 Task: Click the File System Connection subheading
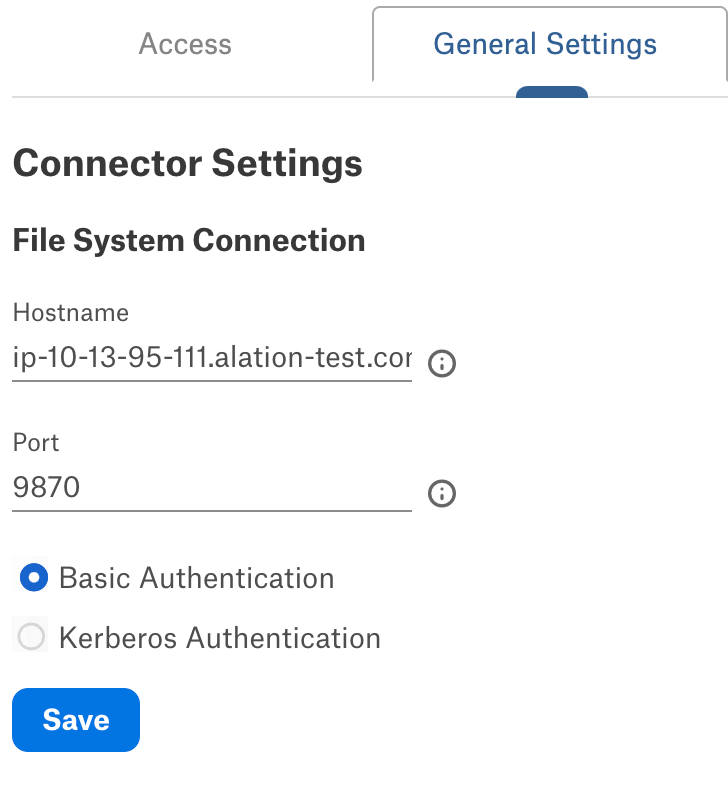point(189,240)
